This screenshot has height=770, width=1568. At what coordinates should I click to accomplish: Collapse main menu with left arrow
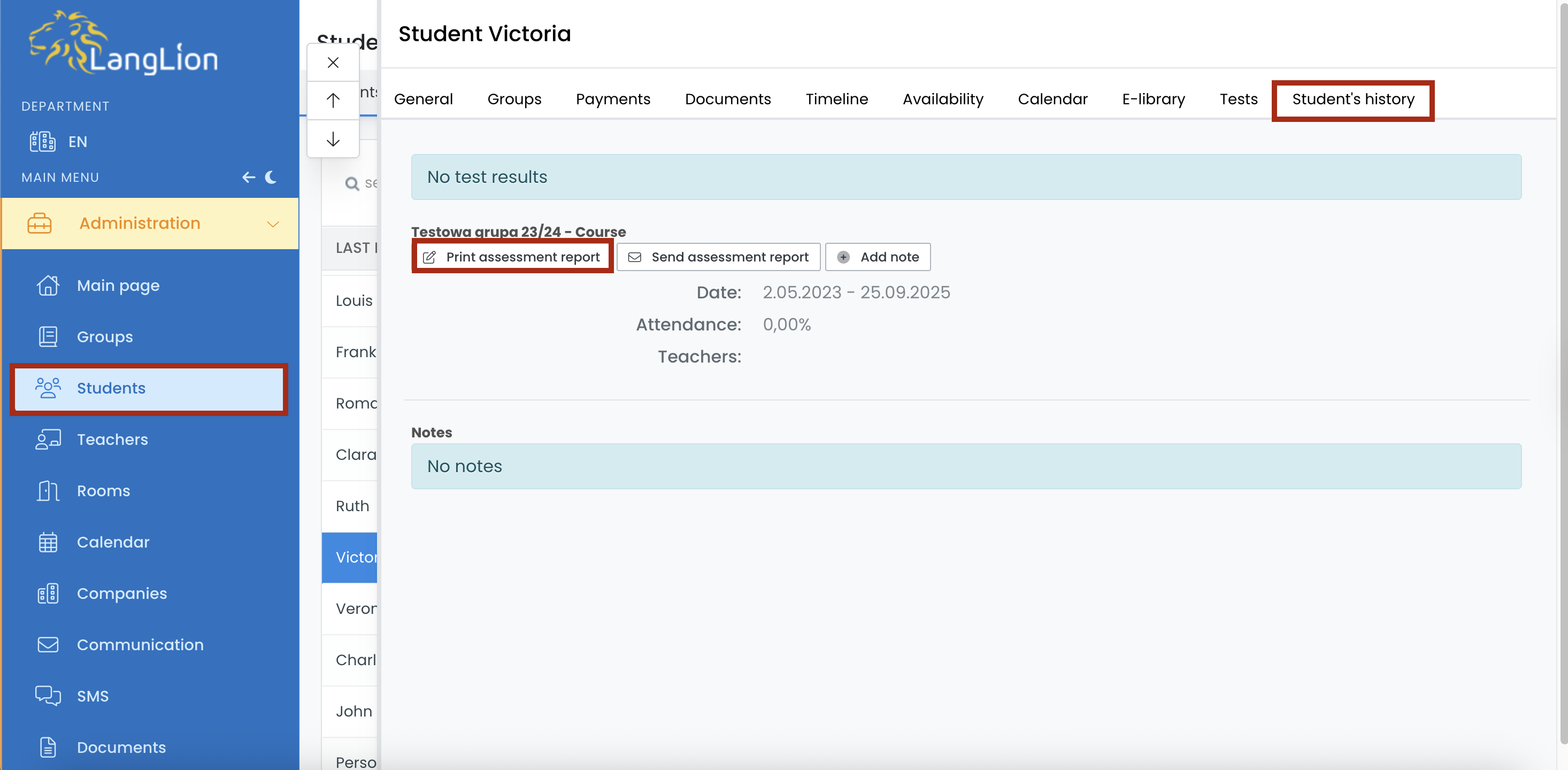pos(248,177)
